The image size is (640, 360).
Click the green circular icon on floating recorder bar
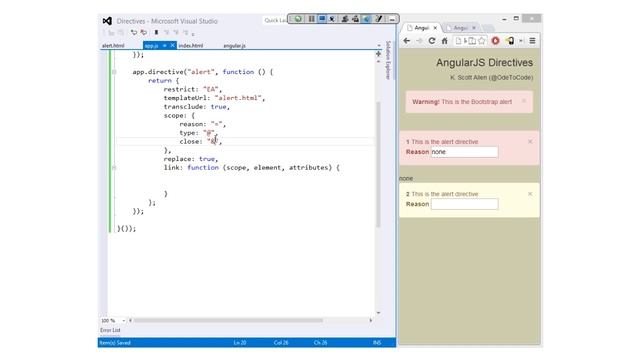click(298, 19)
